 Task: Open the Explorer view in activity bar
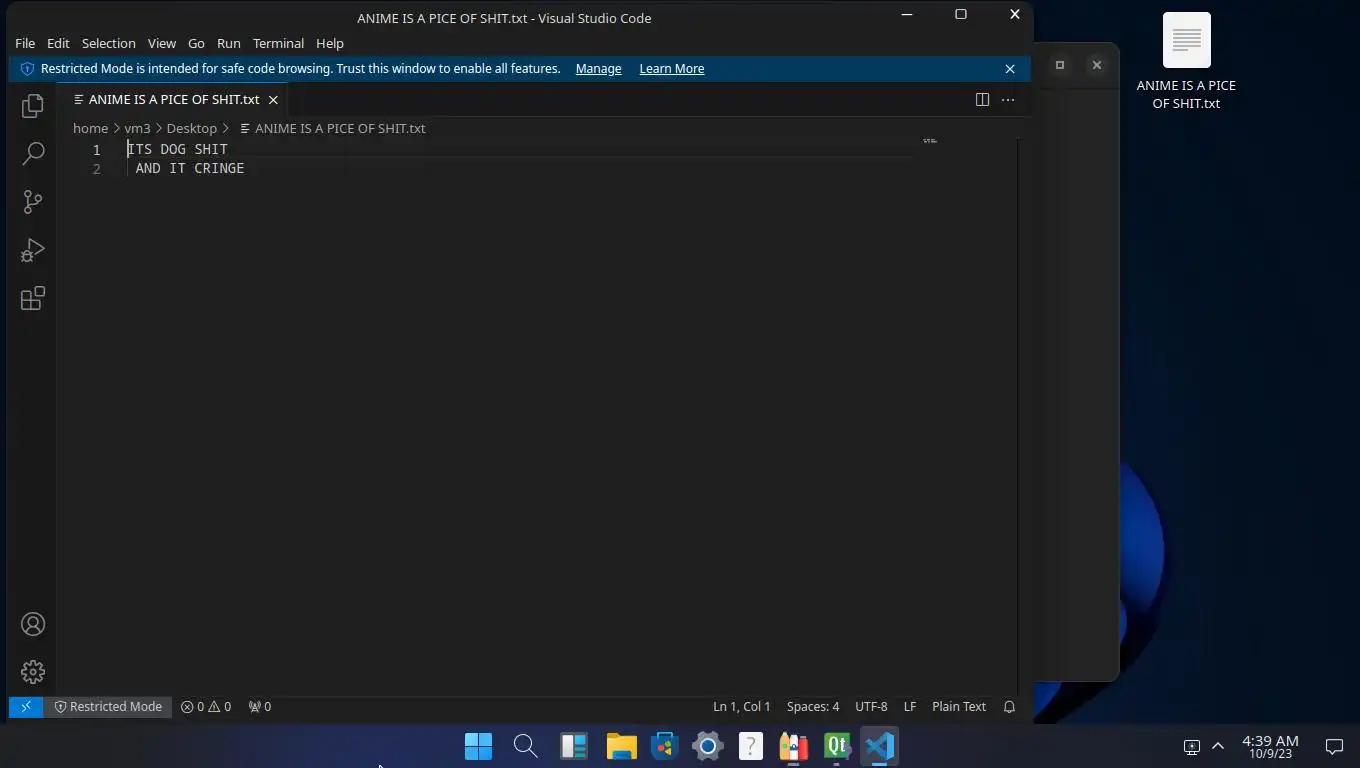(x=33, y=105)
